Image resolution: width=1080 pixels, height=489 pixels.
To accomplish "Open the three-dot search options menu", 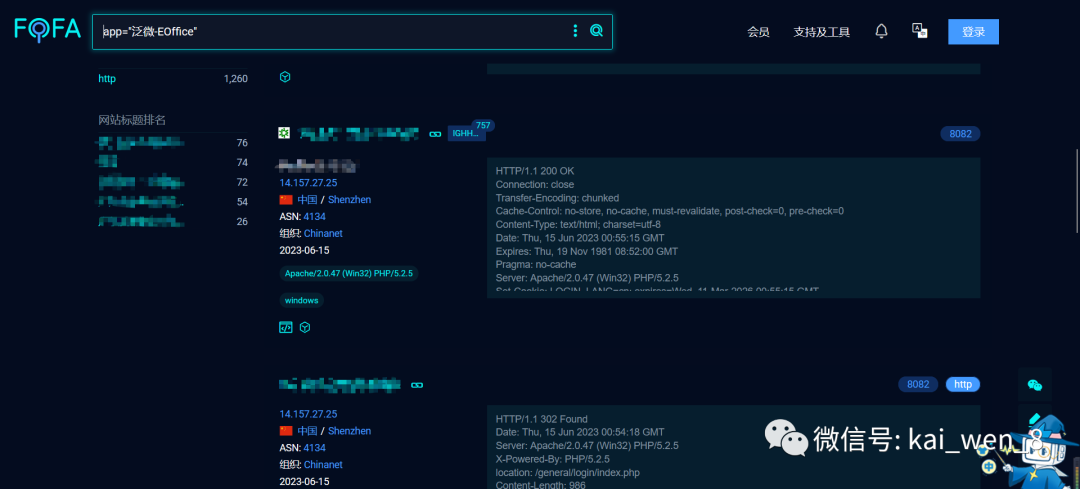I will tap(575, 31).
